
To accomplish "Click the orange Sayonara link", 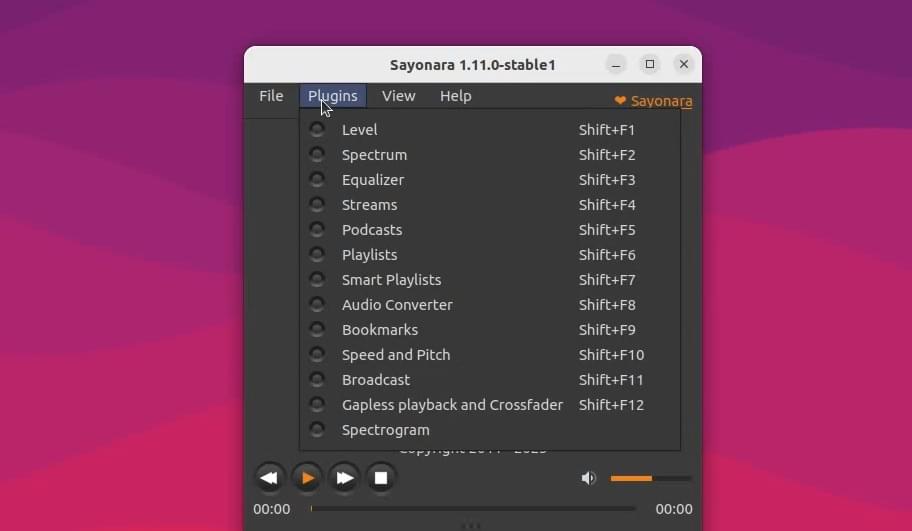I will [x=661, y=101].
